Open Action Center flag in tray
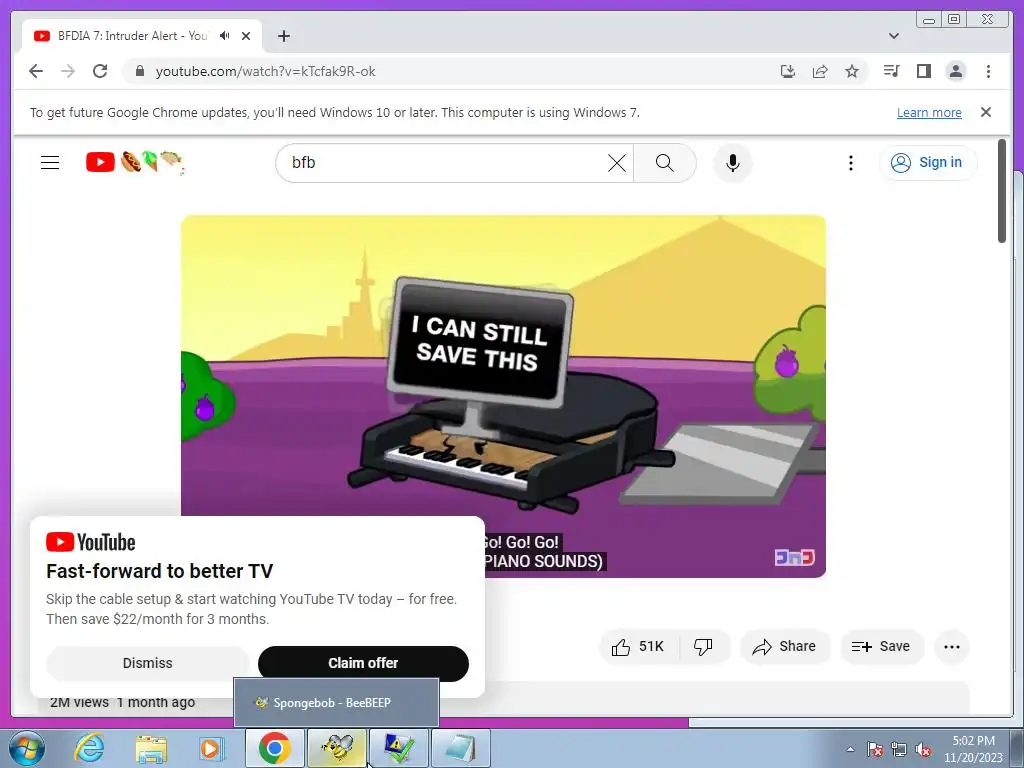The width and height of the screenshot is (1024, 768). [875, 750]
